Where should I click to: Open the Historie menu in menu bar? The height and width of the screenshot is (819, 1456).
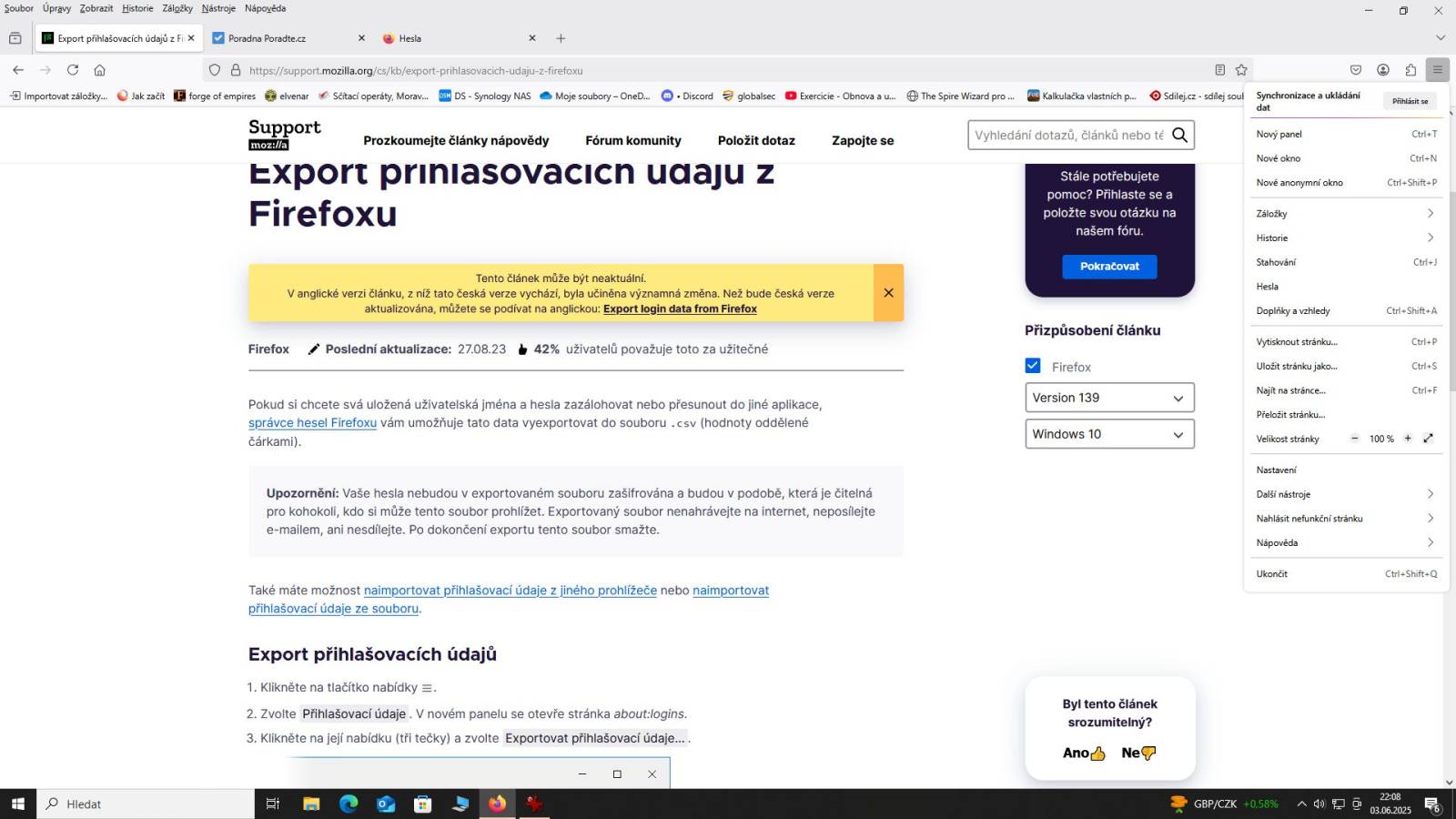(x=137, y=8)
